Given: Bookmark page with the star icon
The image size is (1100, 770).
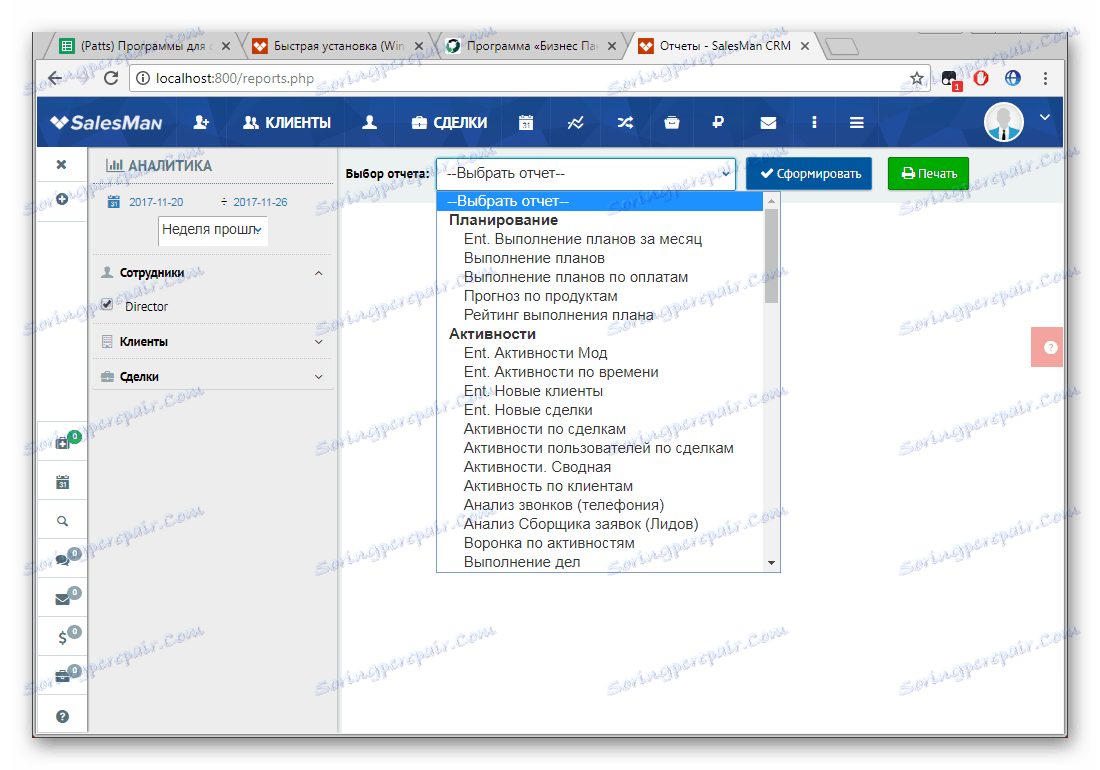Looking at the screenshot, I should pyautogui.click(x=916, y=79).
